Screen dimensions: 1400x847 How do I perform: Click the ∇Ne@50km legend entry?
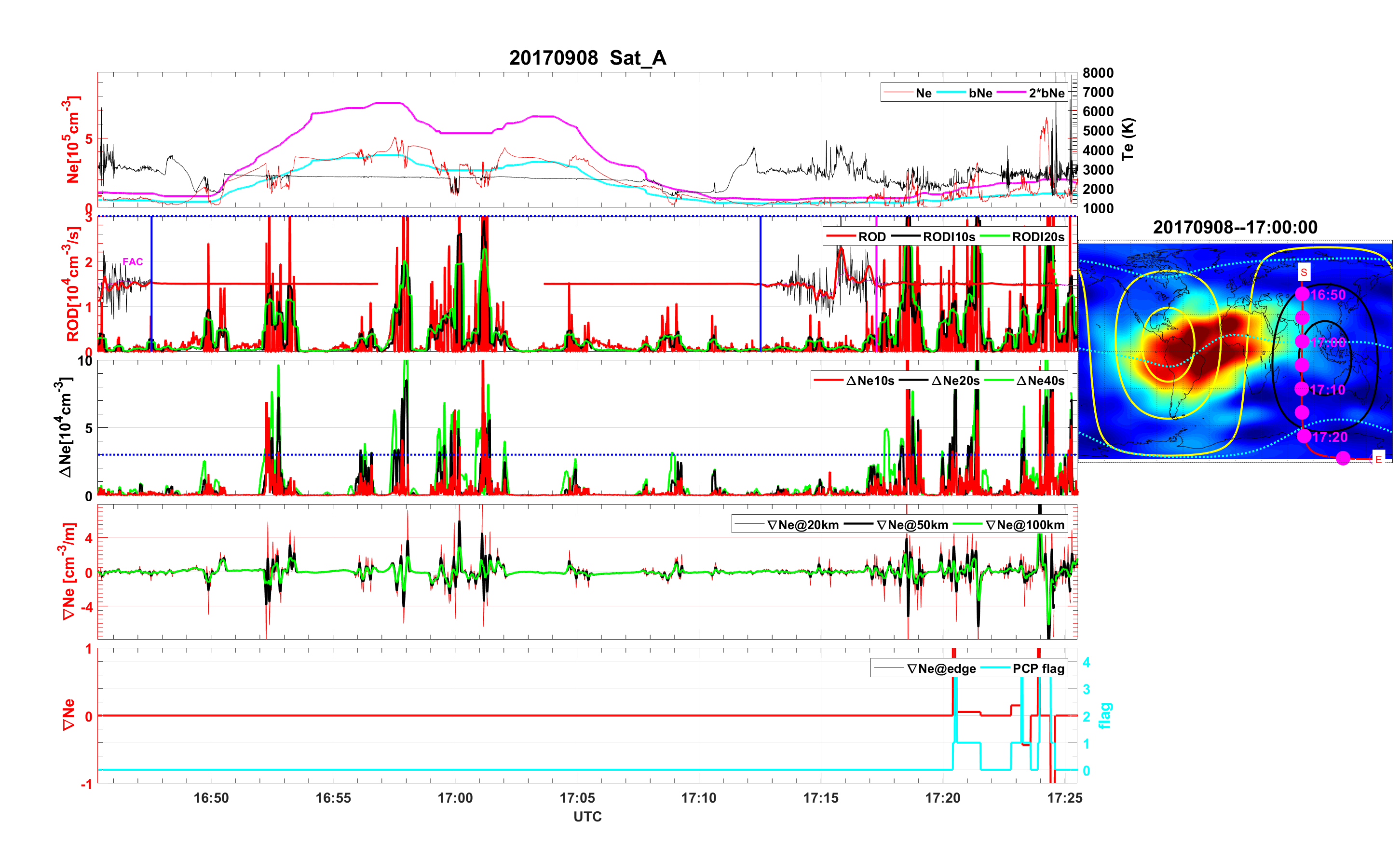[x=912, y=525]
